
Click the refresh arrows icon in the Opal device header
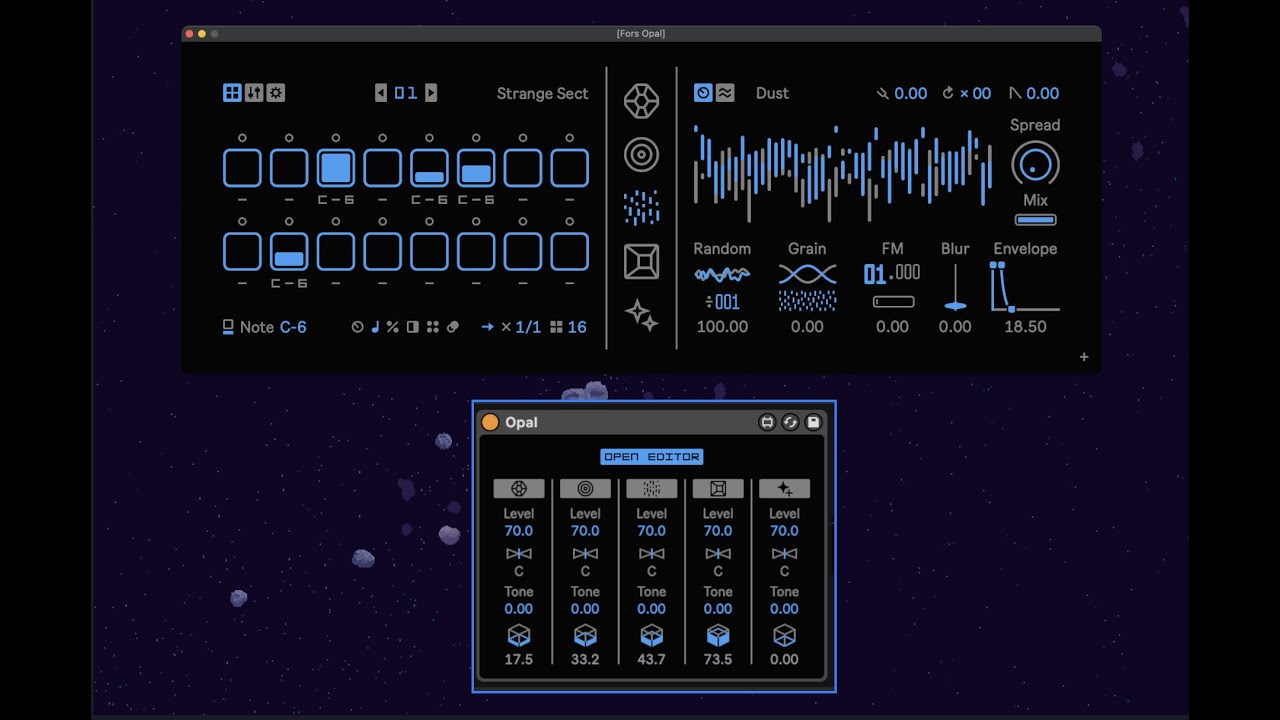click(x=790, y=422)
